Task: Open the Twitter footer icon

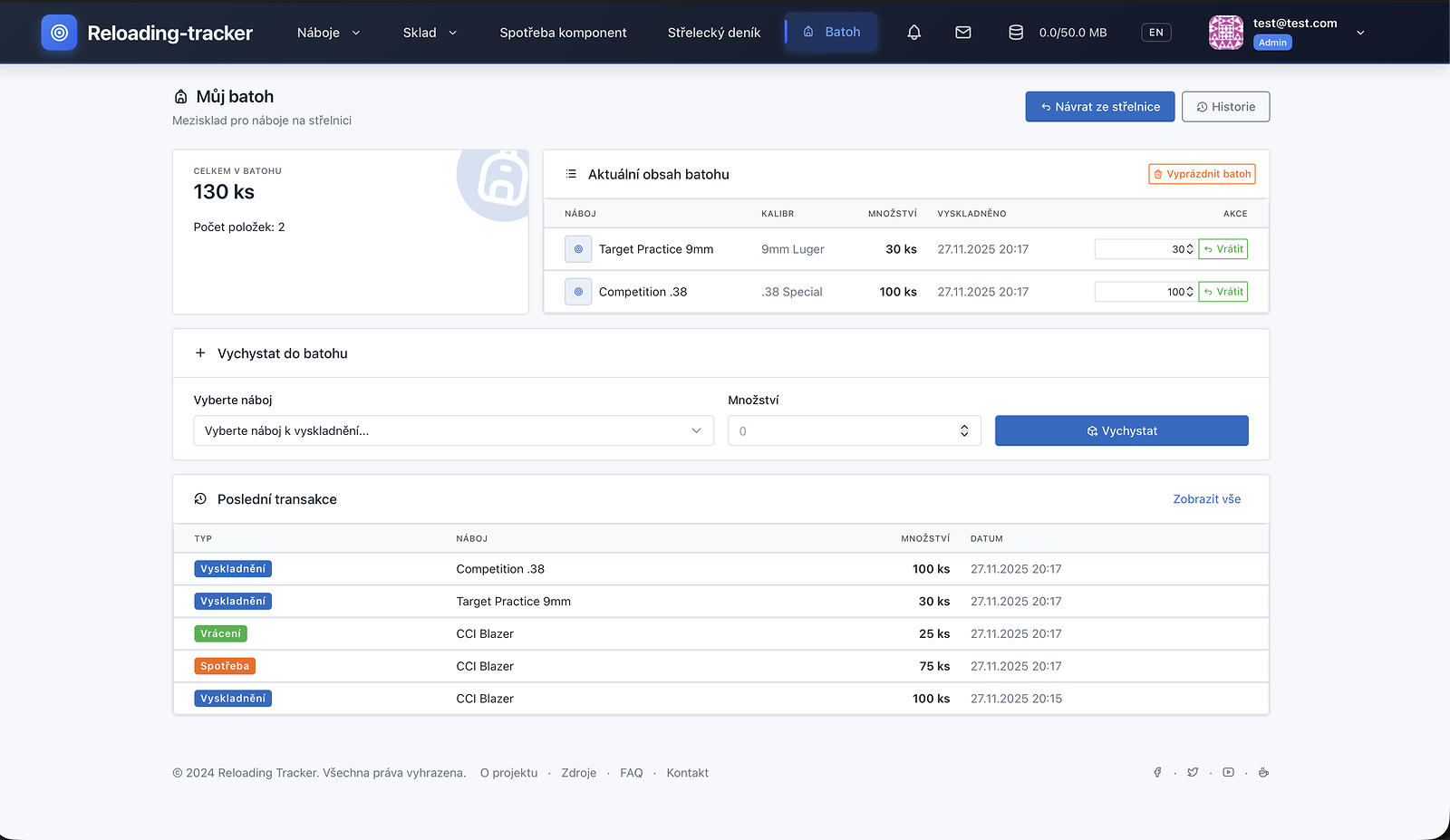Action: click(1193, 773)
